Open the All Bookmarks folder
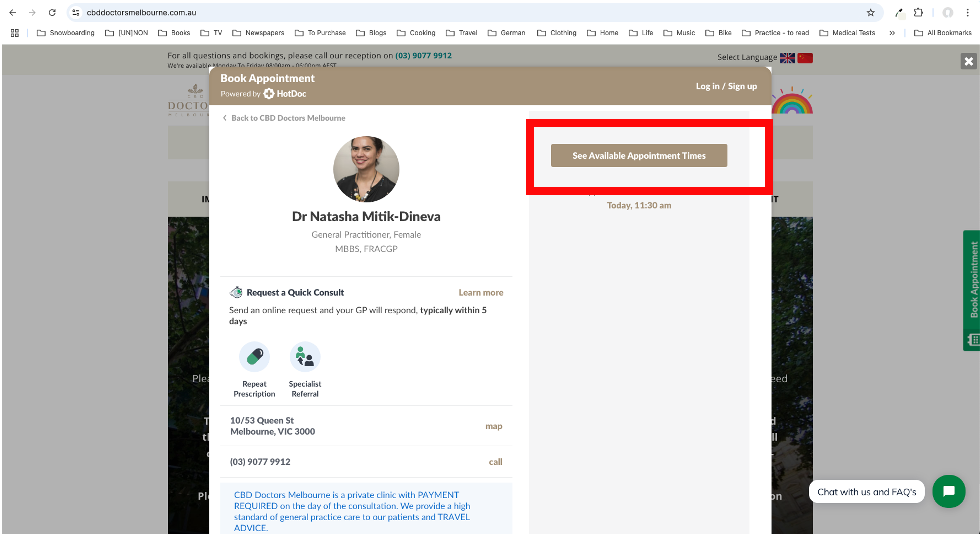Viewport: 980px width, 534px height. coord(943,33)
